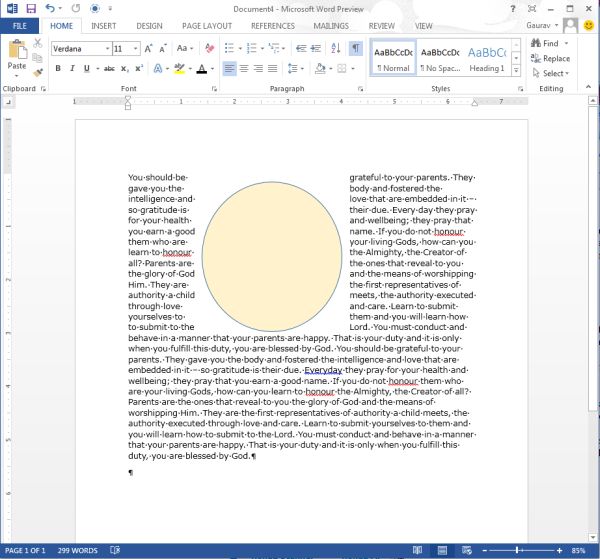Toggle show paragraph marks button
600x559 pixels.
(355, 47)
